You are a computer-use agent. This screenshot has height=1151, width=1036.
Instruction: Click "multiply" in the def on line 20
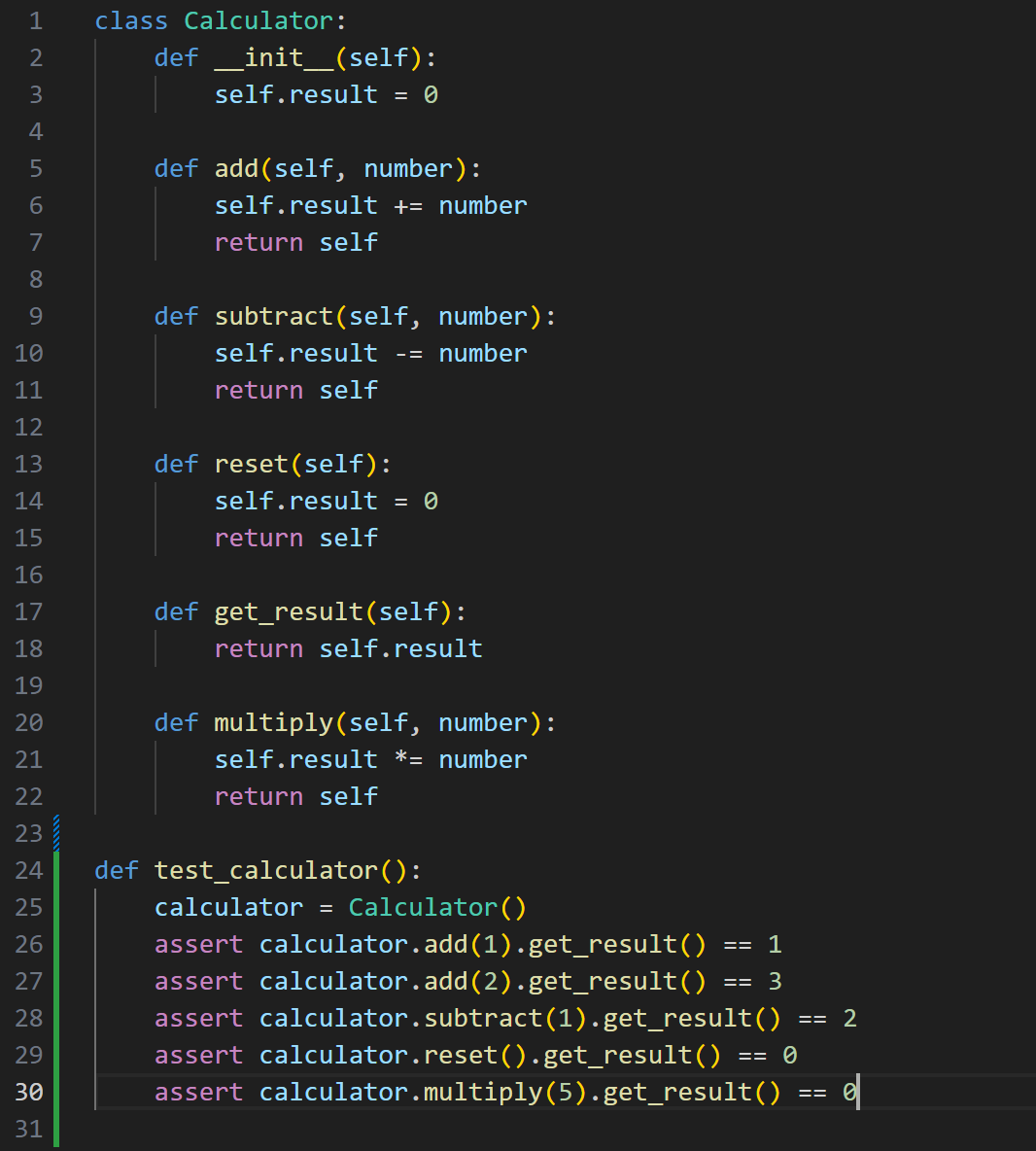point(274,722)
